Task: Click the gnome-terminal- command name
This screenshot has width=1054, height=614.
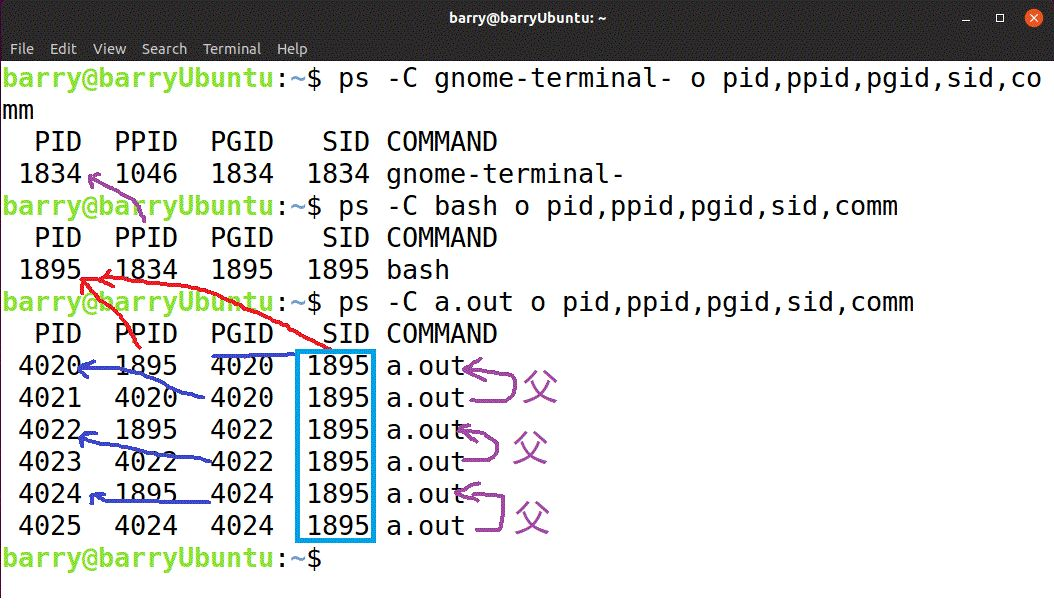Action: [505, 174]
